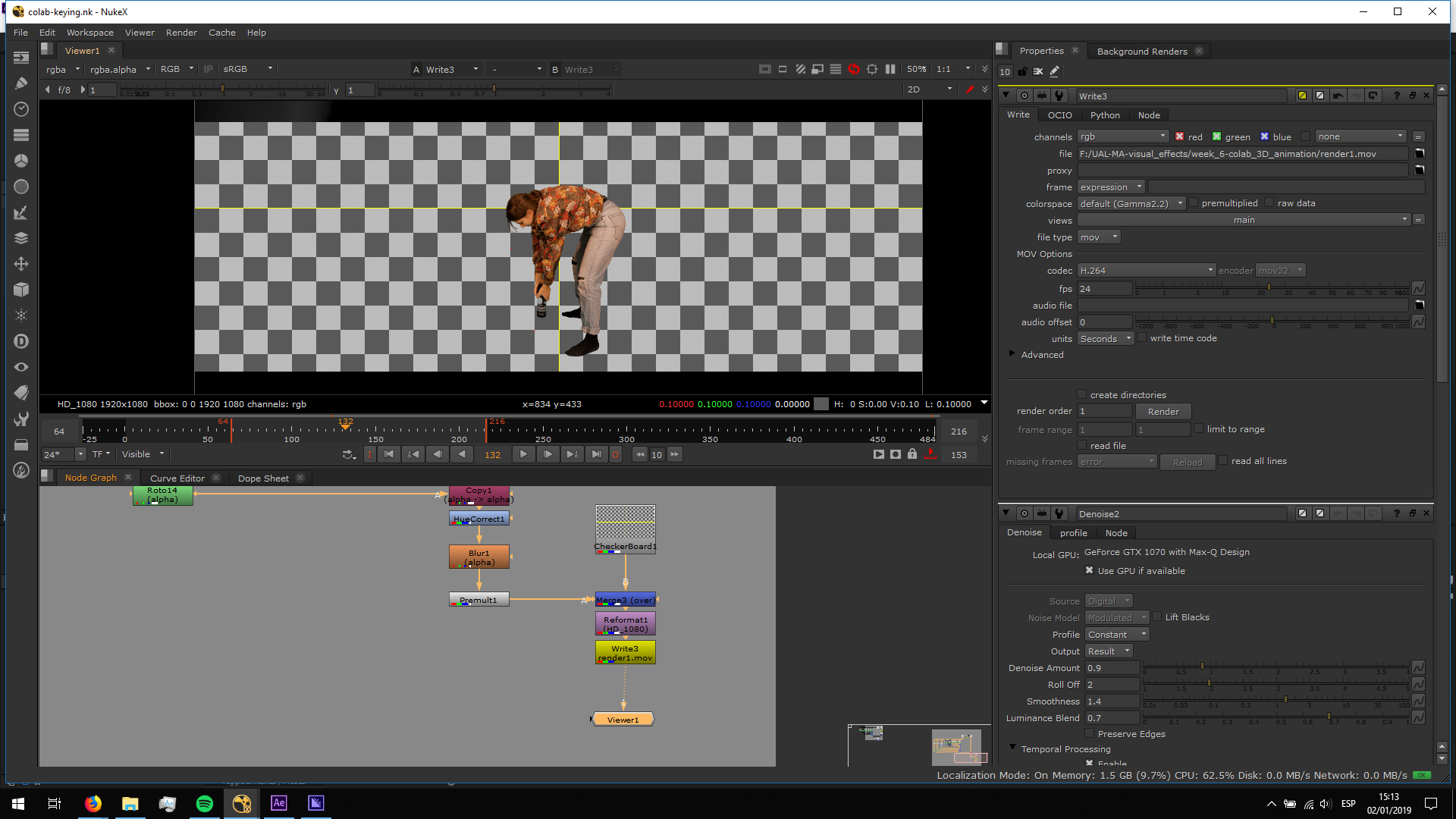Open the Time nodes clock icon

click(21, 109)
